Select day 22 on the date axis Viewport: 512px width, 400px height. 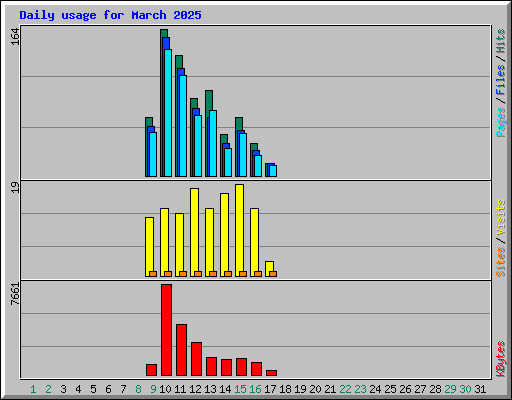(x=345, y=389)
